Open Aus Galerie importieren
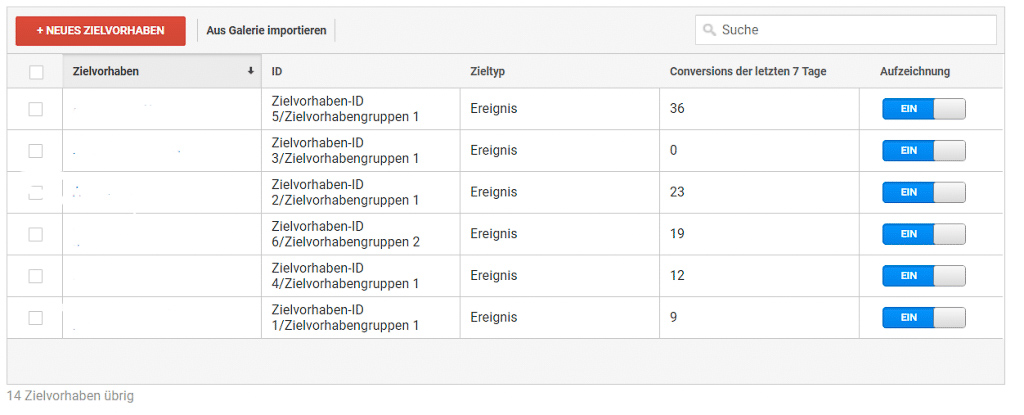1024x415 pixels. [x=266, y=31]
